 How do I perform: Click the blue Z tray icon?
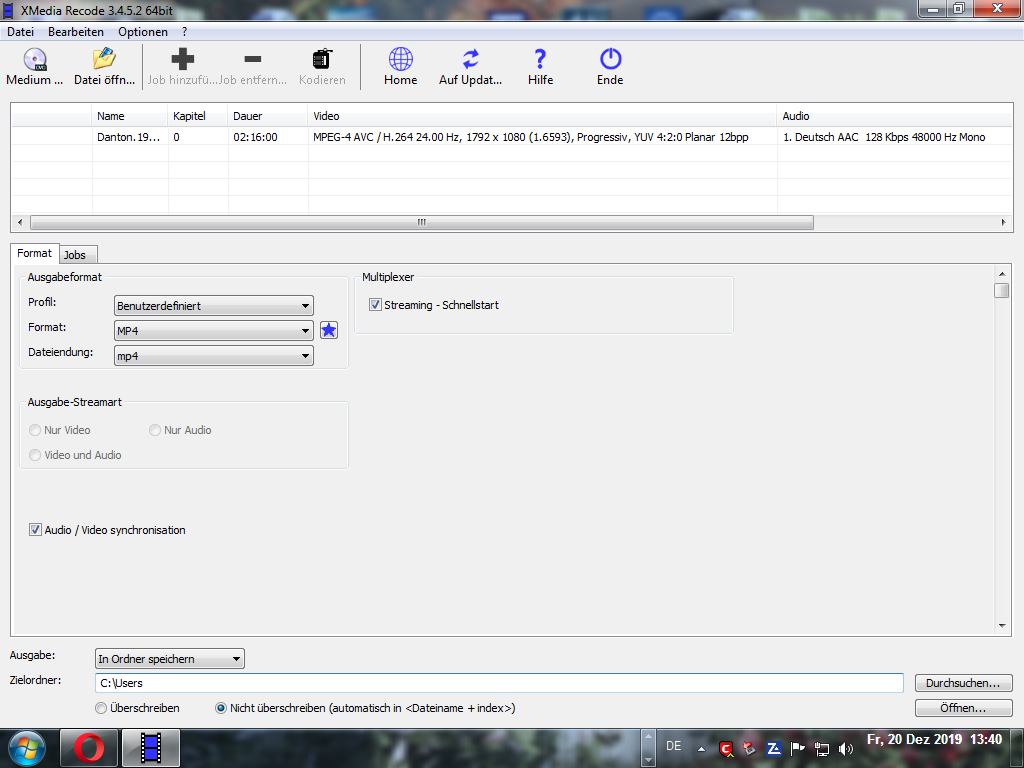tap(774, 748)
